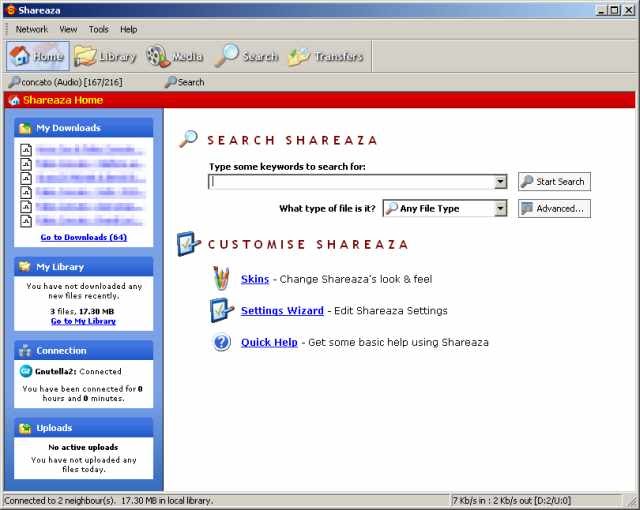This screenshot has height=510, width=640.
Task: Click the My Library panel header
Action: point(84,267)
